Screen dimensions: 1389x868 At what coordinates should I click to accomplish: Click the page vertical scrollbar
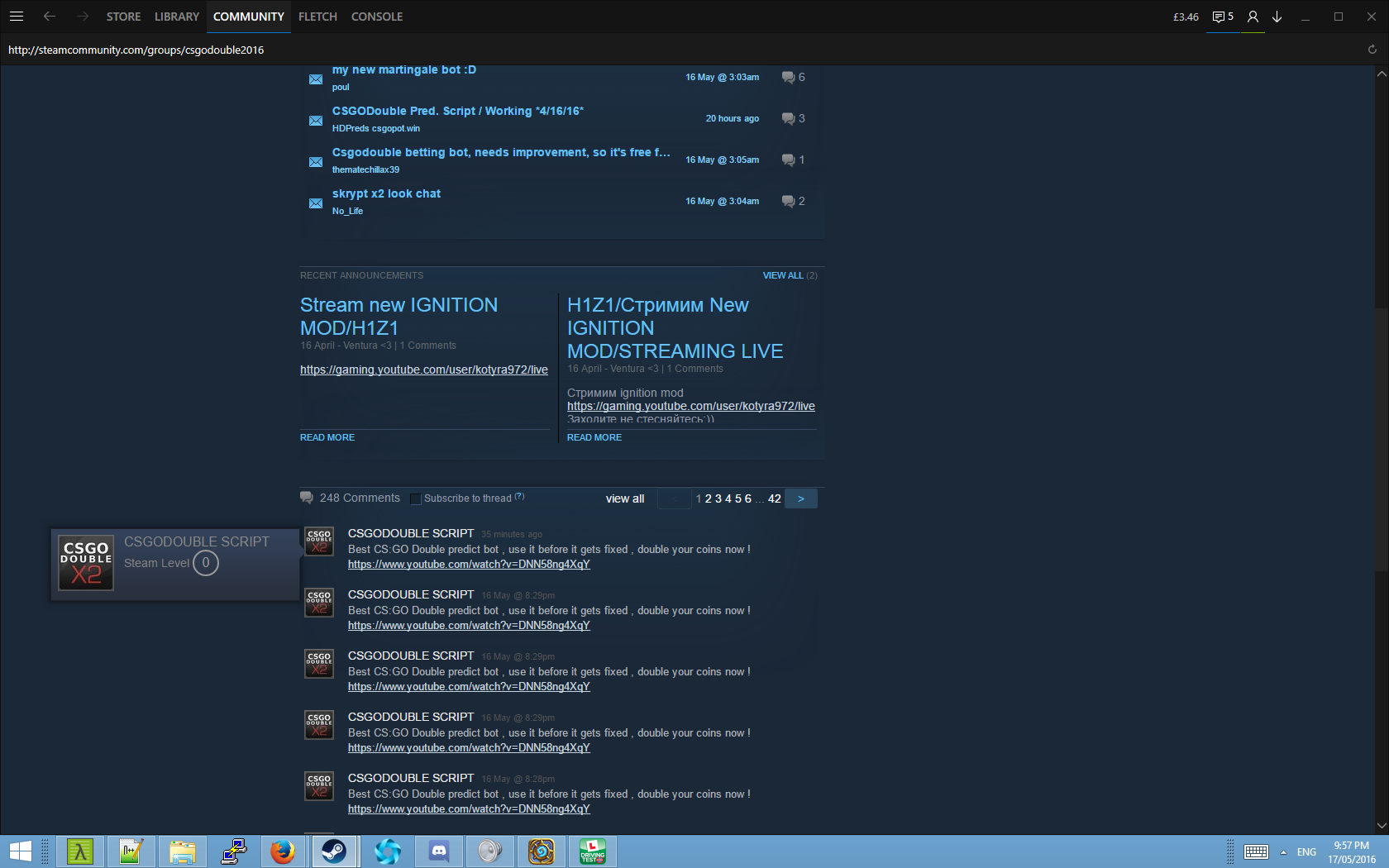coord(1381,438)
